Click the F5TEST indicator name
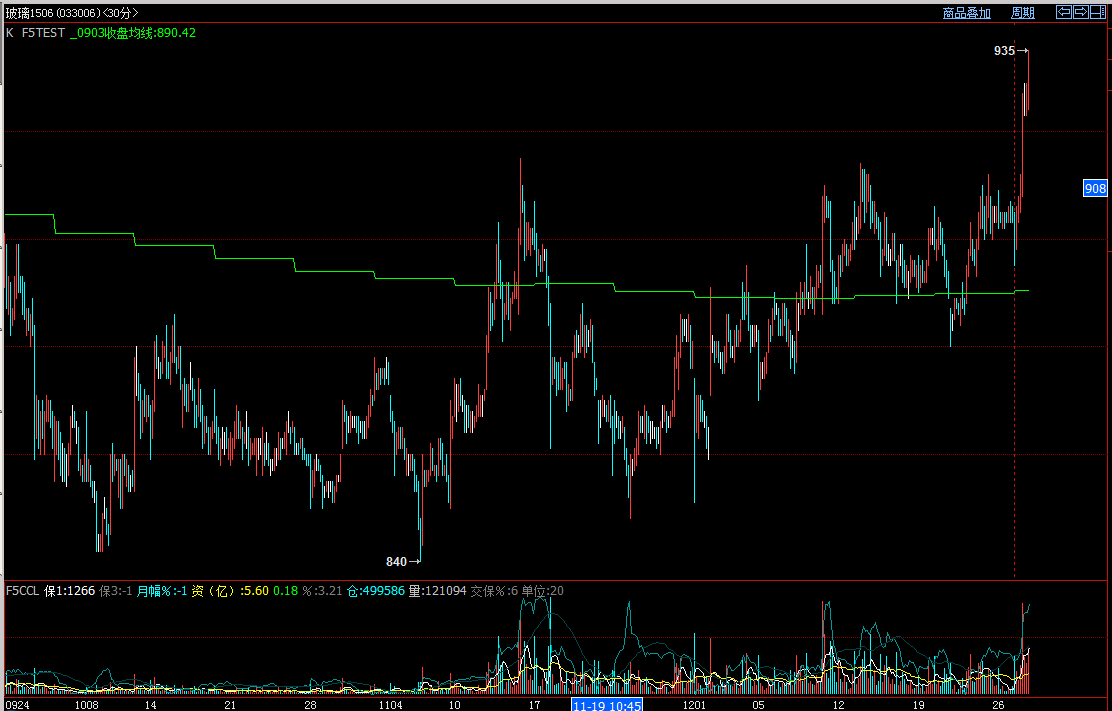Viewport: 1112px width, 711px height. 43,33
